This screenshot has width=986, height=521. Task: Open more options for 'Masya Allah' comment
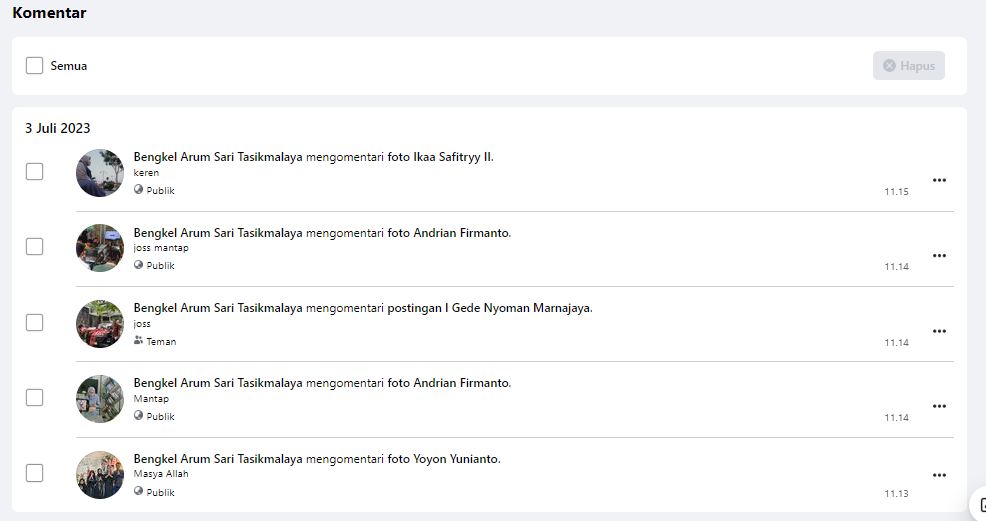939,475
